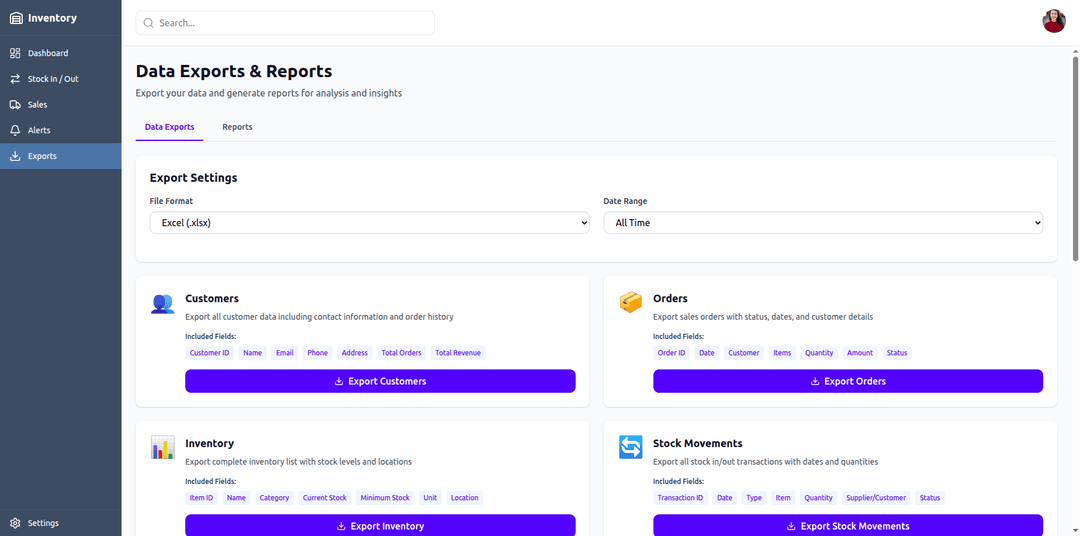This screenshot has height=536, width=1080.
Task: Click the Items tag under Orders
Action: 782,353
